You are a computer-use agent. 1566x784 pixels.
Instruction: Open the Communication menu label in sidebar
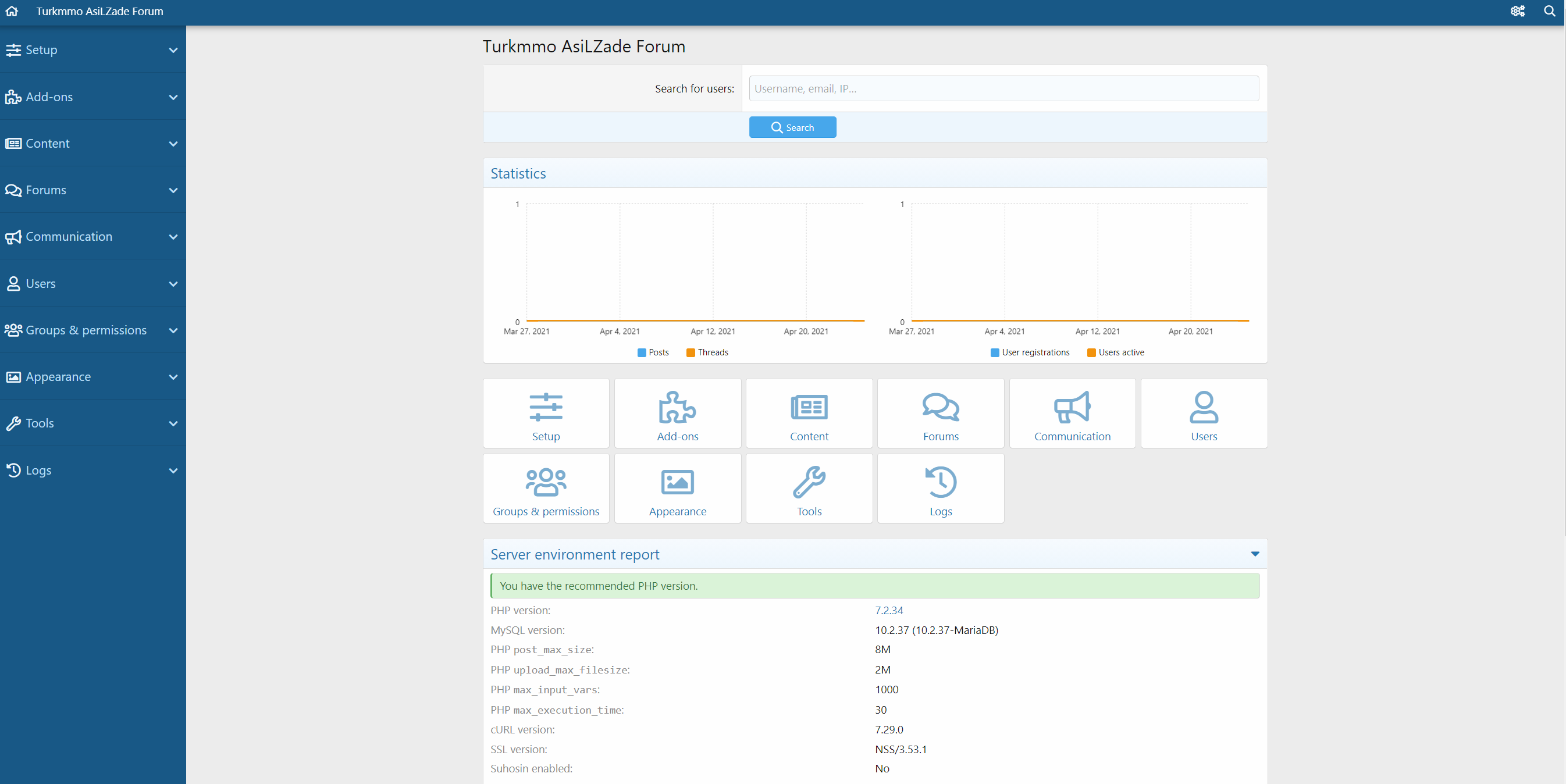pyautogui.click(x=69, y=236)
